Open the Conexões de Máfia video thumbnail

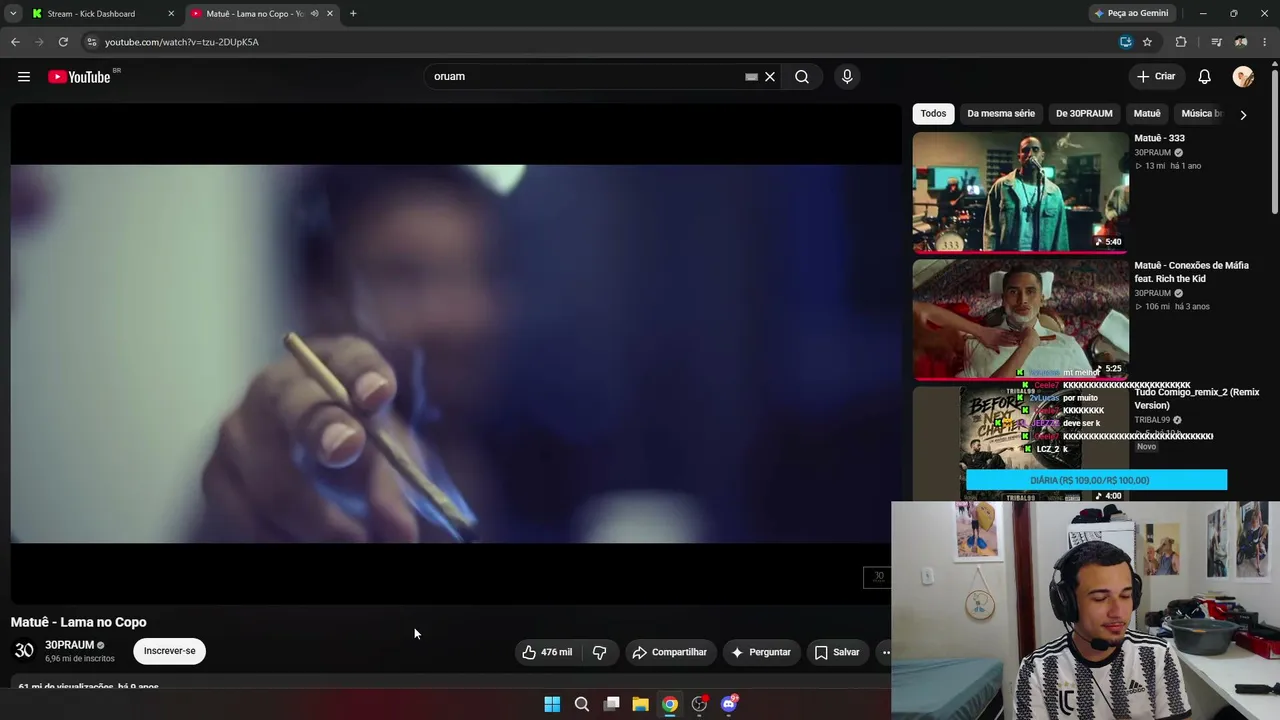(1020, 319)
